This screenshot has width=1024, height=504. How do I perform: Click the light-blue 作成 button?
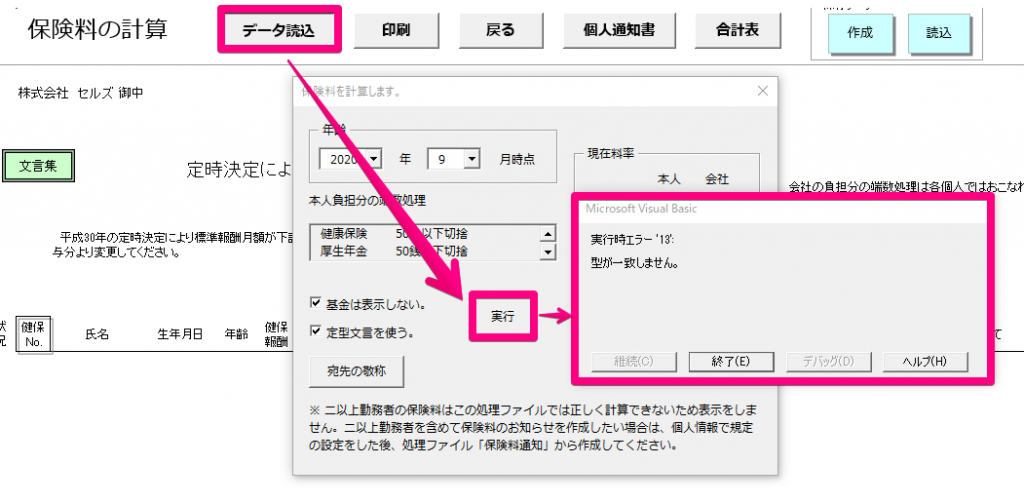coord(859,33)
